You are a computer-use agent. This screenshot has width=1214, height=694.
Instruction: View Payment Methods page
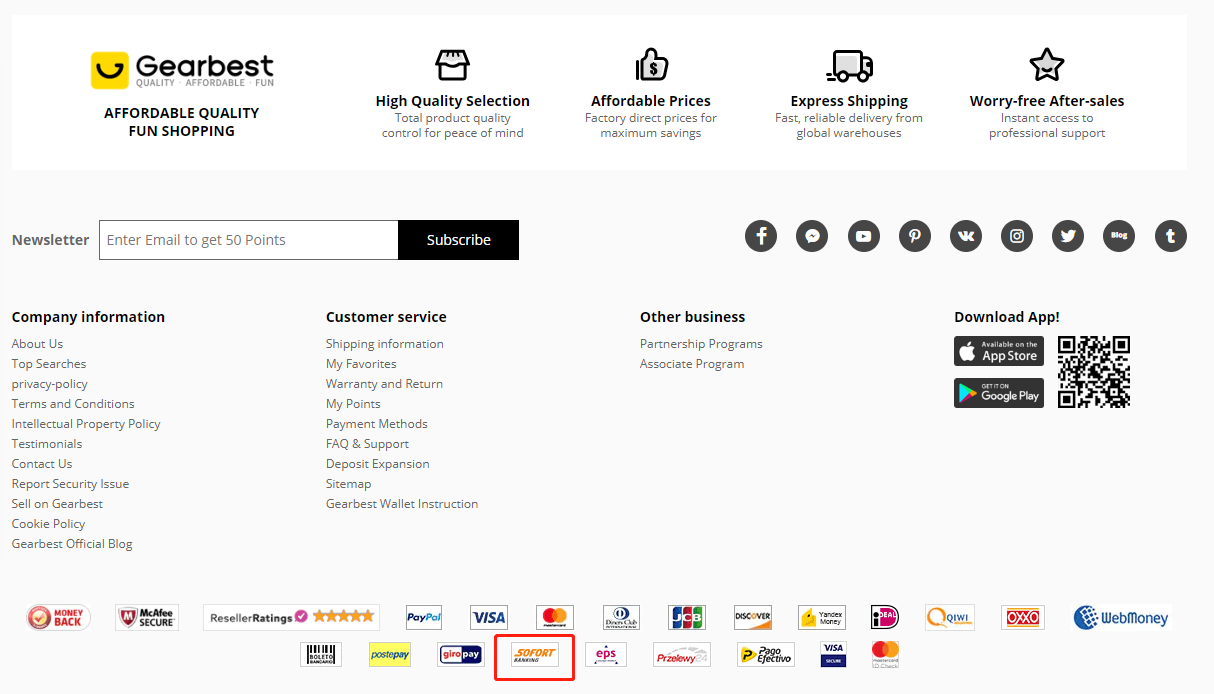point(376,424)
